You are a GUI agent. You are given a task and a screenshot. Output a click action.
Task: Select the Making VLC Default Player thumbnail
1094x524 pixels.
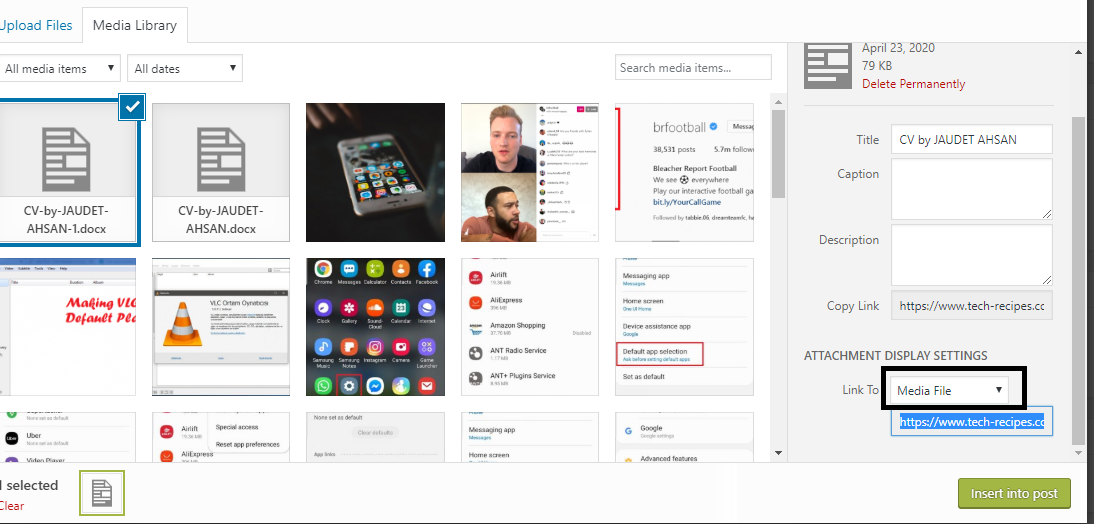68,327
